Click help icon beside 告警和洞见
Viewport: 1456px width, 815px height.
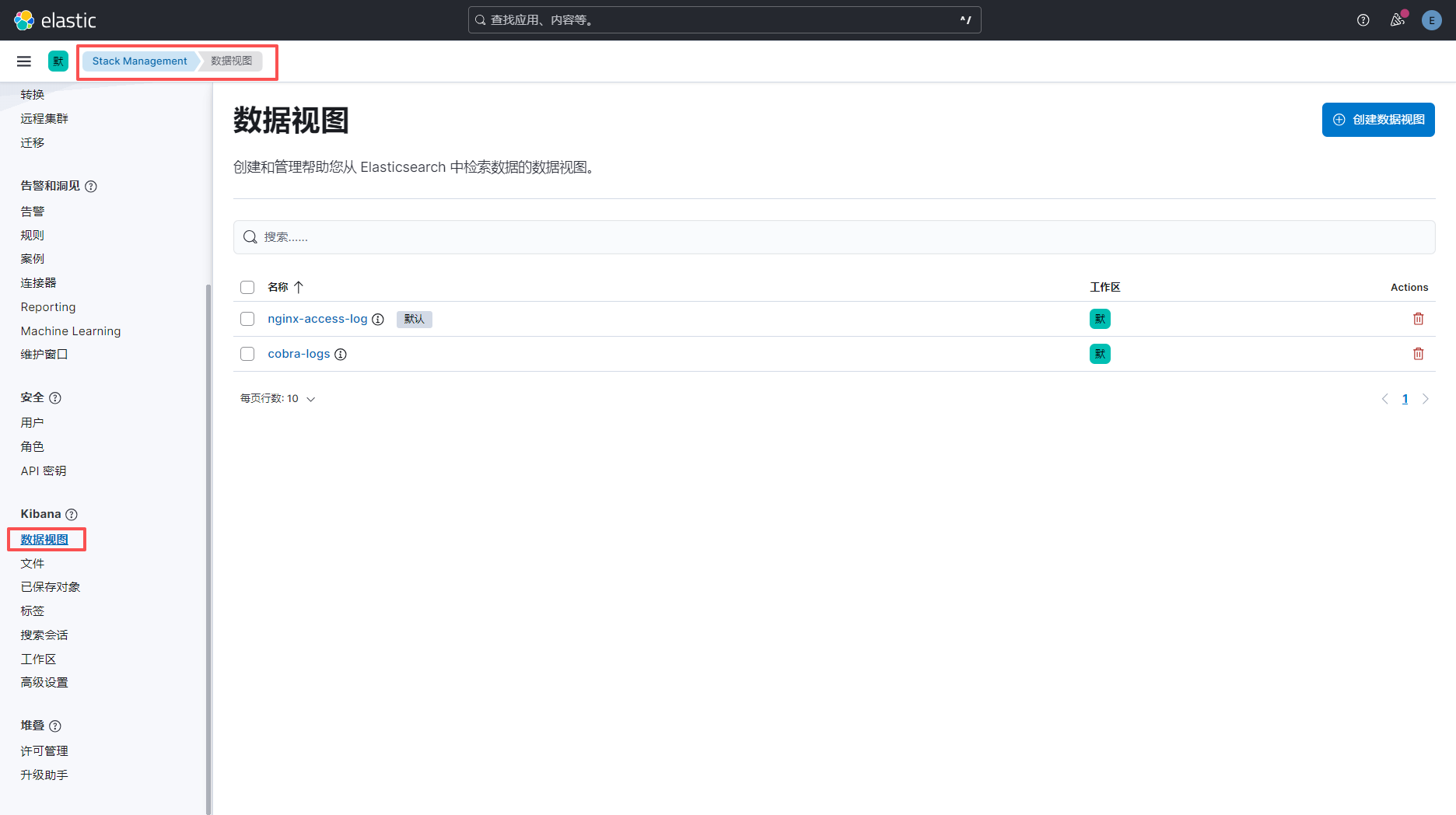click(91, 187)
